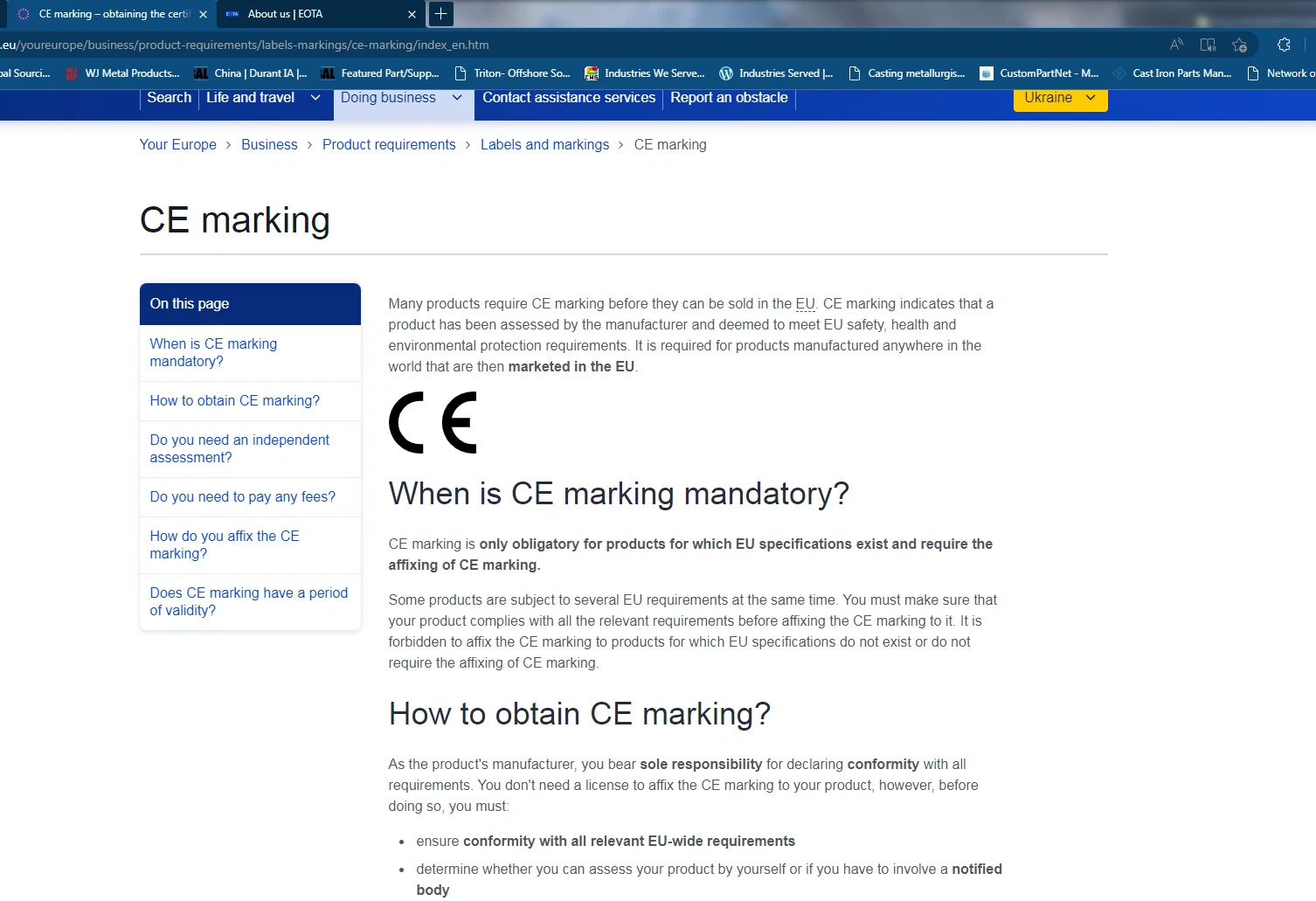Open Immersive Reader from address bar
The height and width of the screenshot is (901, 1316).
pyautogui.click(x=1208, y=45)
